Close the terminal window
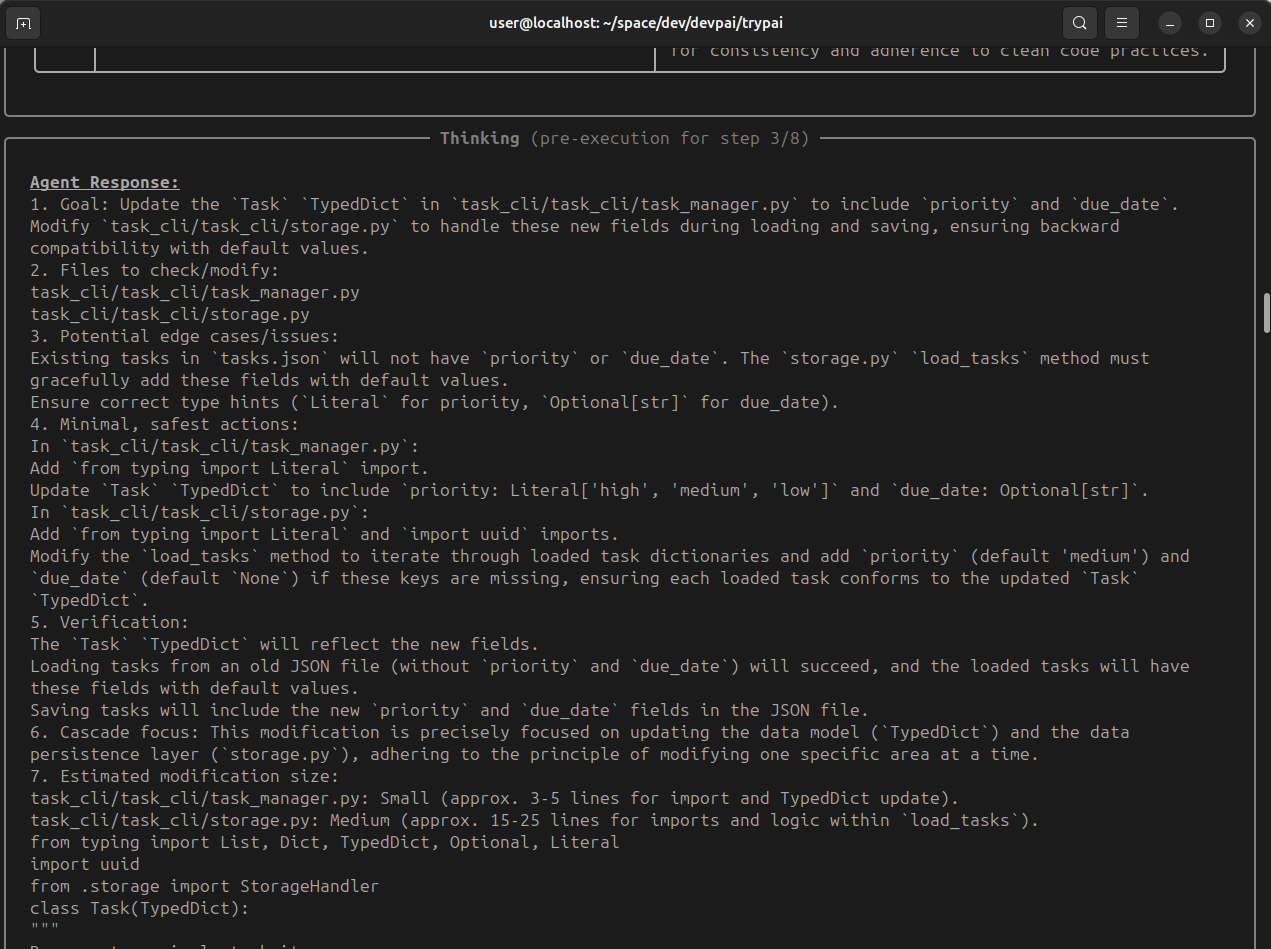1271x949 pixels. 1248,22
